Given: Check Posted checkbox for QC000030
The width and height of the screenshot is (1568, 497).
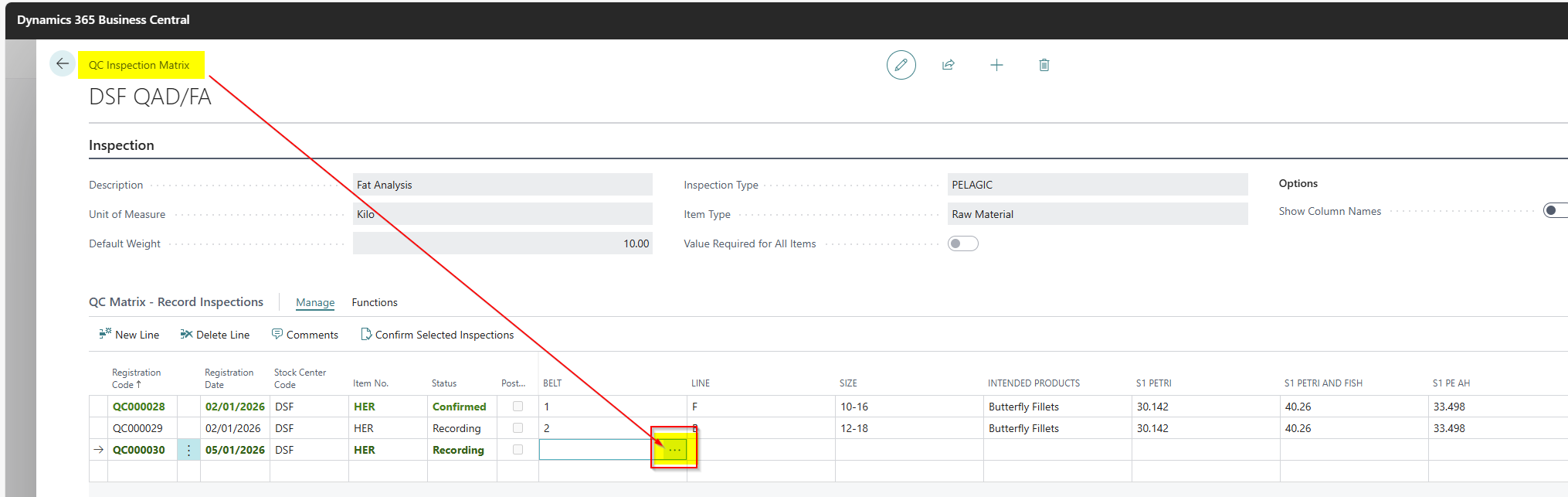Looking at the screenshot, I should tap(518, 450).
